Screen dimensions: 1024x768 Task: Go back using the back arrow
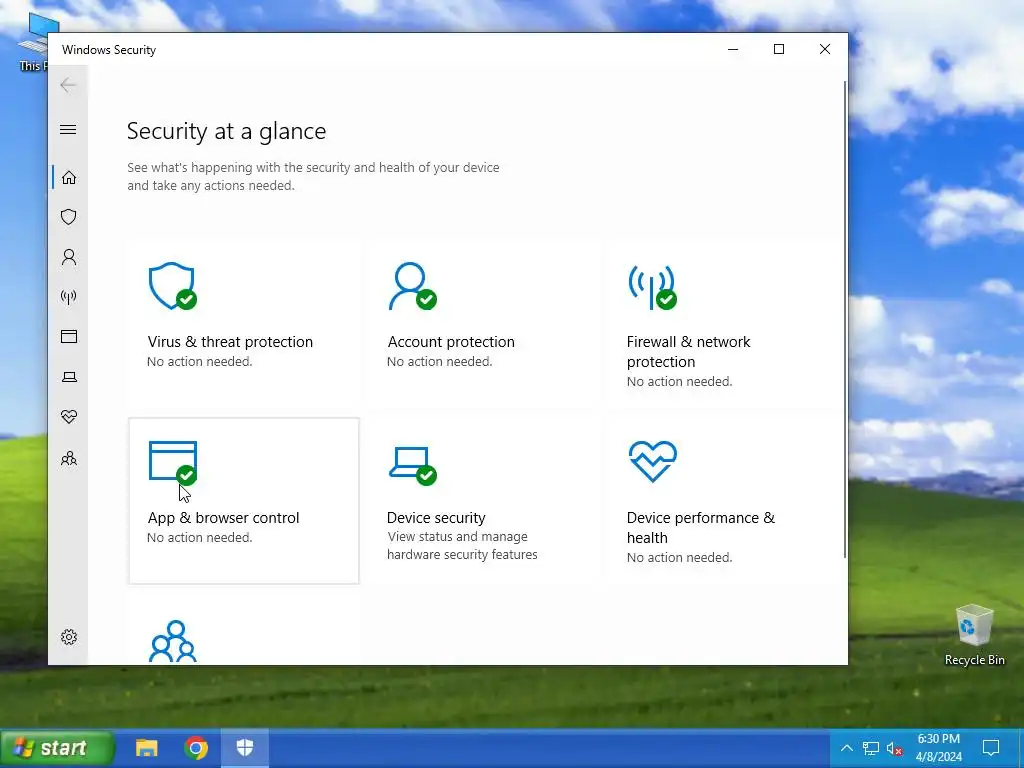tap(68, 85)
